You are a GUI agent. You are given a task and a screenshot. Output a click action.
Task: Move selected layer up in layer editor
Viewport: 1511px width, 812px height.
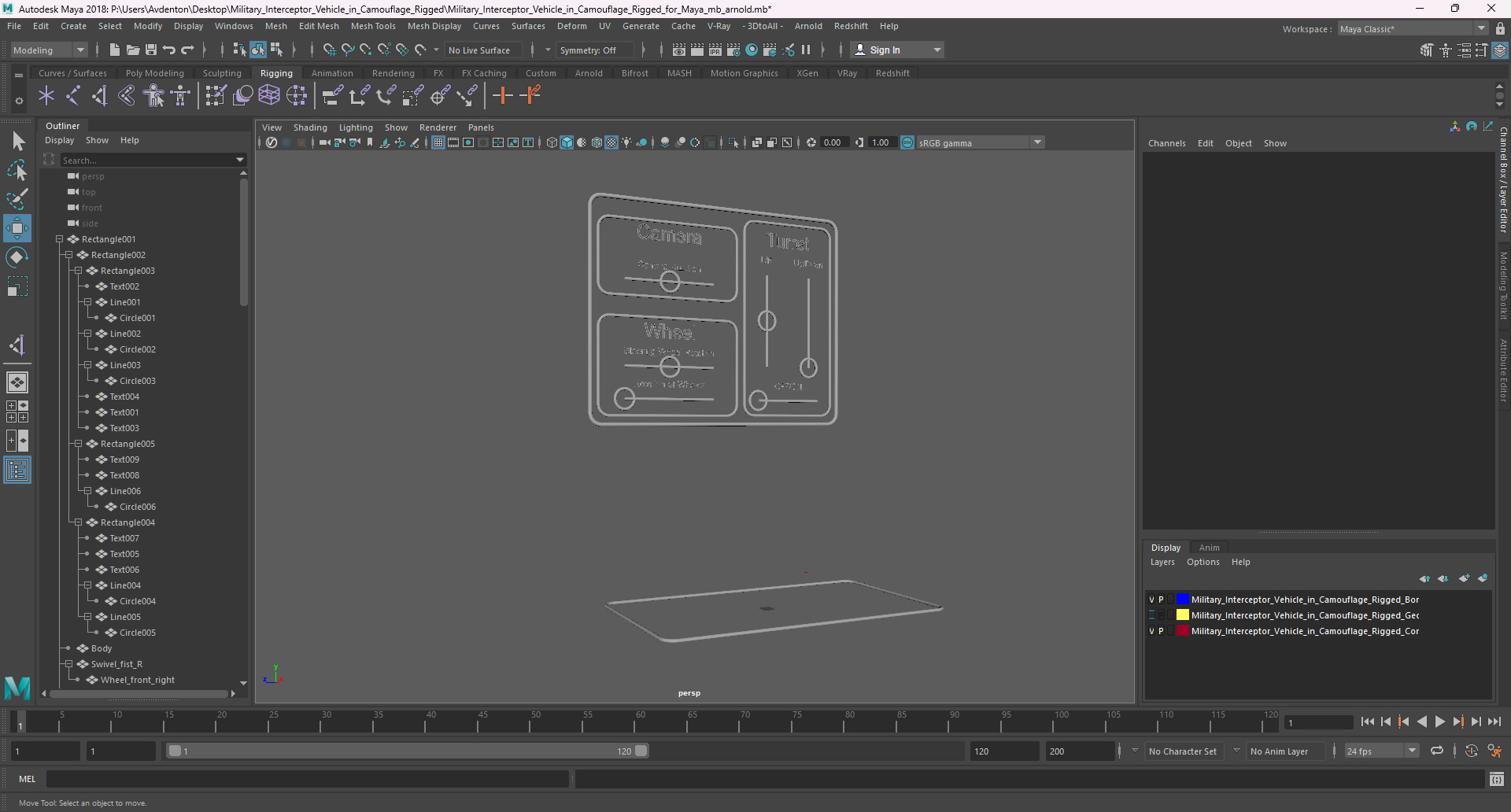point(1424,578)
